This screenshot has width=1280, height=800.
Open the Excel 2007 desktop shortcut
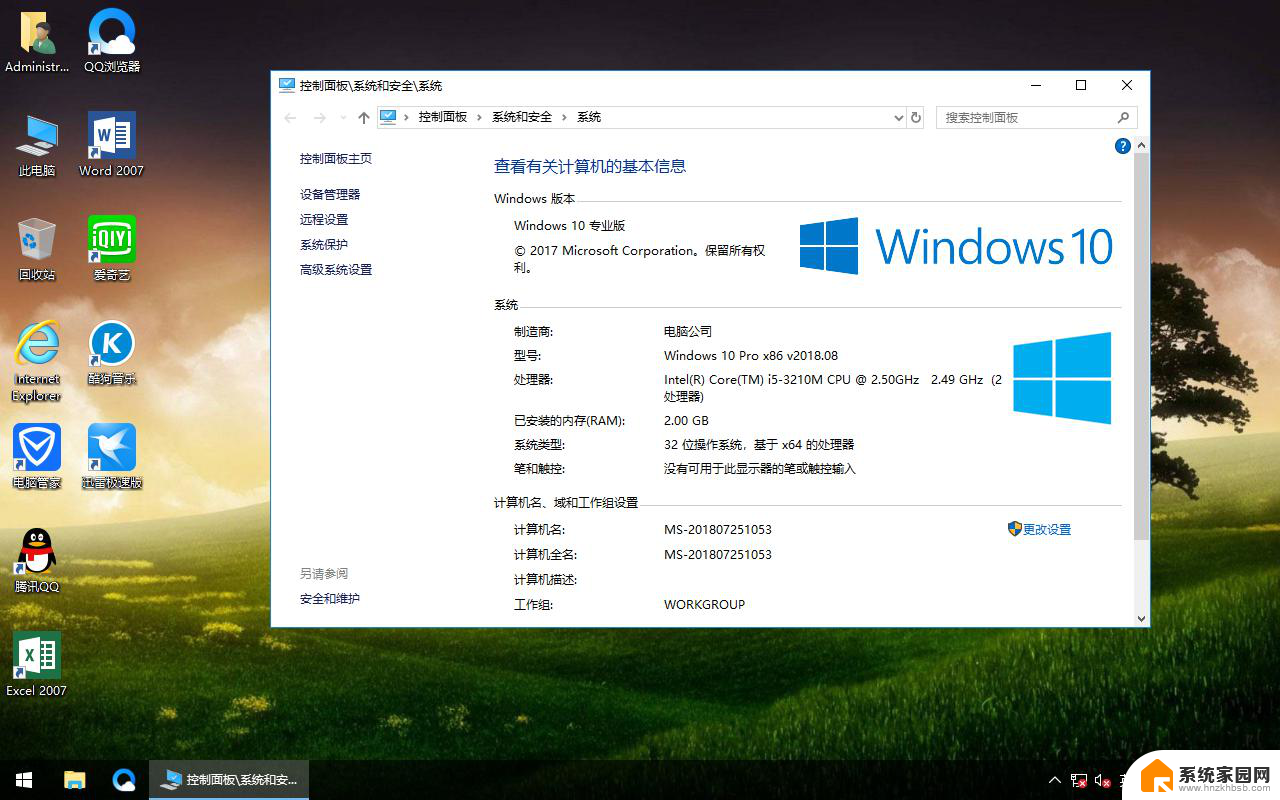pyautogui.click(x=37, y=665)
